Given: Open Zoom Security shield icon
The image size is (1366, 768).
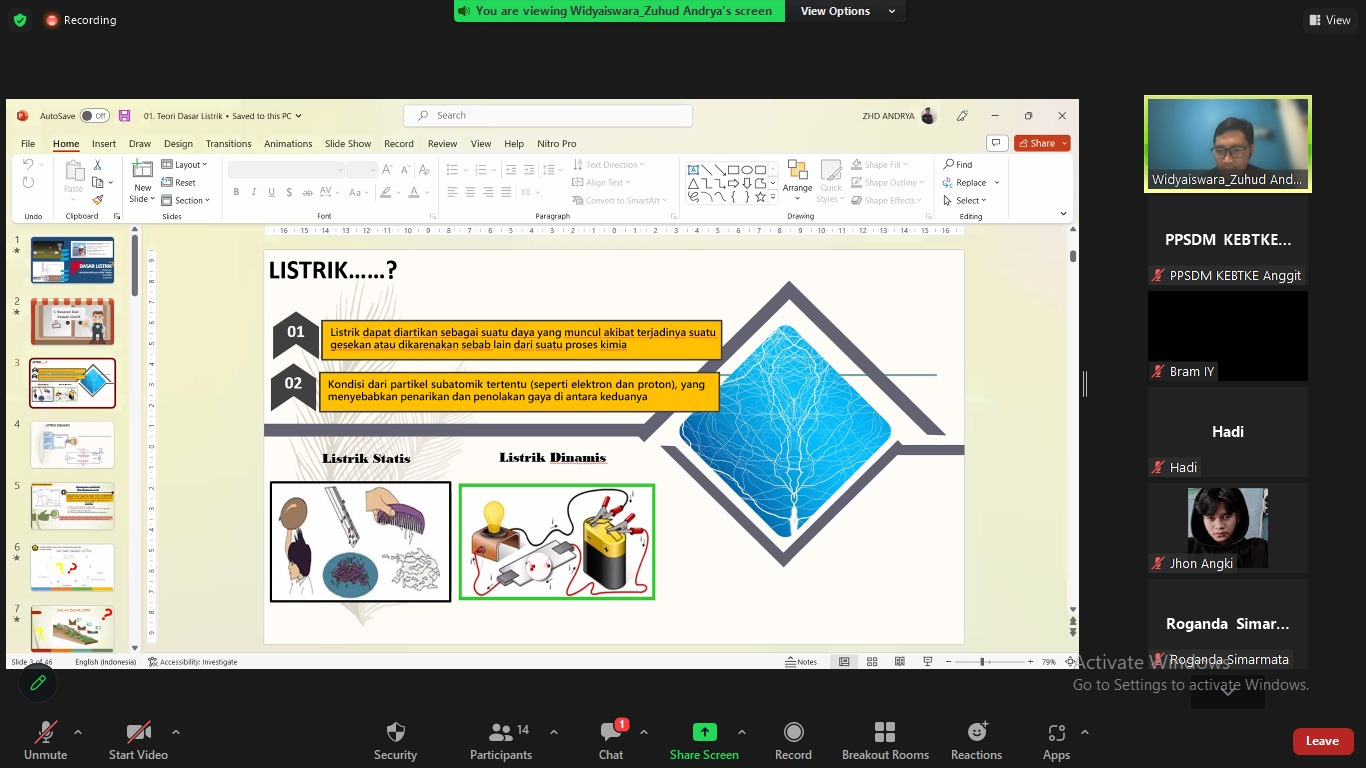Looking at the screenshot, I should (395, 733).
